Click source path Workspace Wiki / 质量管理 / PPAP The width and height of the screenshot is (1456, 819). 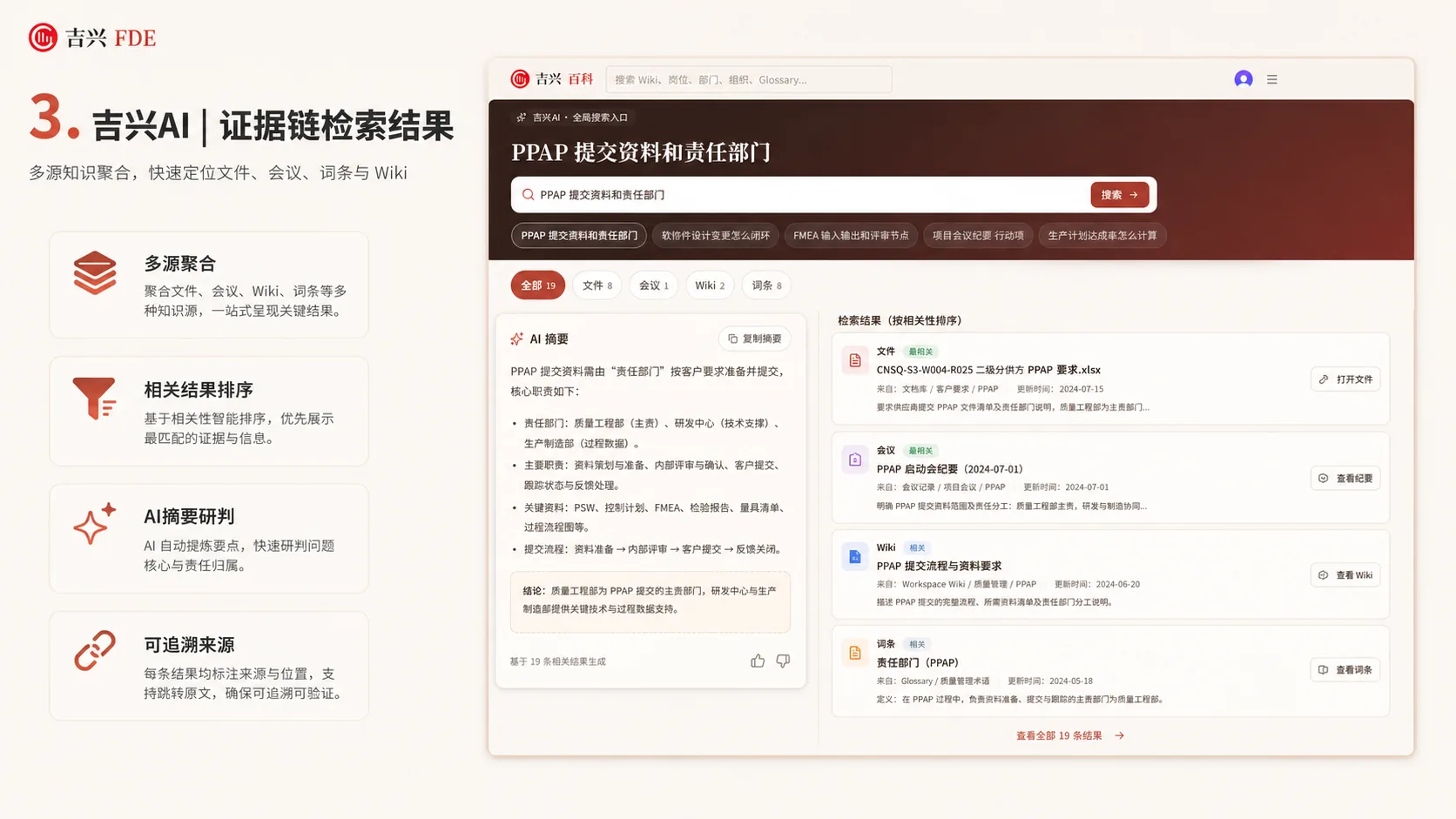tap(968, 584)
